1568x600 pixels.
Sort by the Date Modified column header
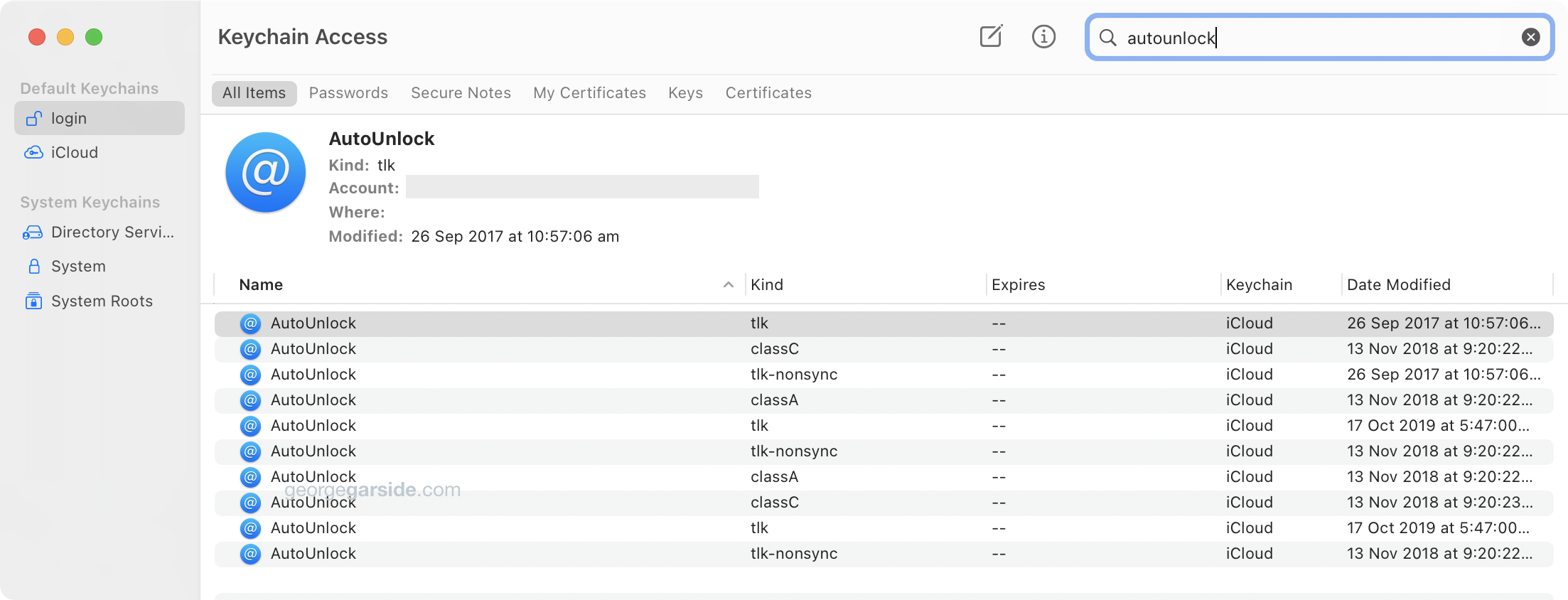pyautogui.click(x=1447, y=284)
